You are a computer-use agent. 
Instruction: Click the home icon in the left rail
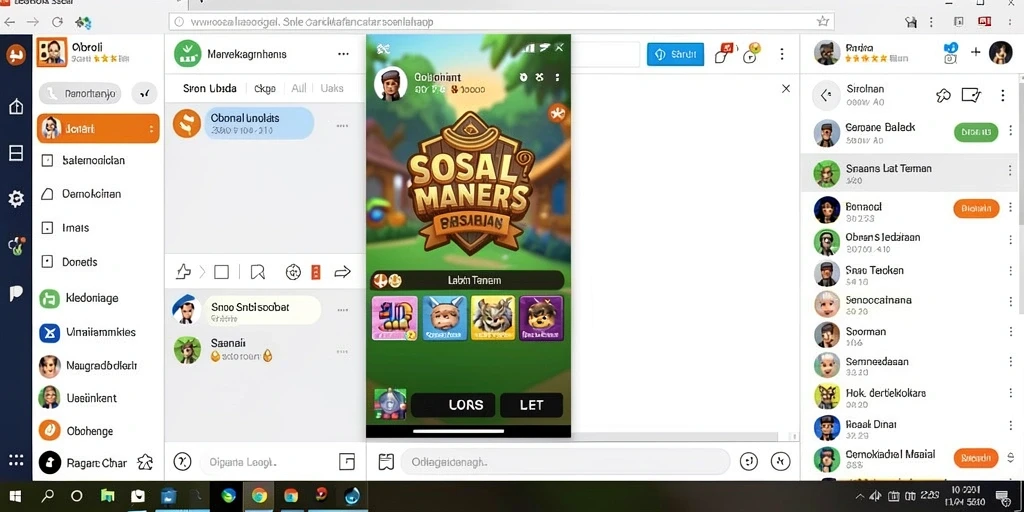click(x=16, y=106)
